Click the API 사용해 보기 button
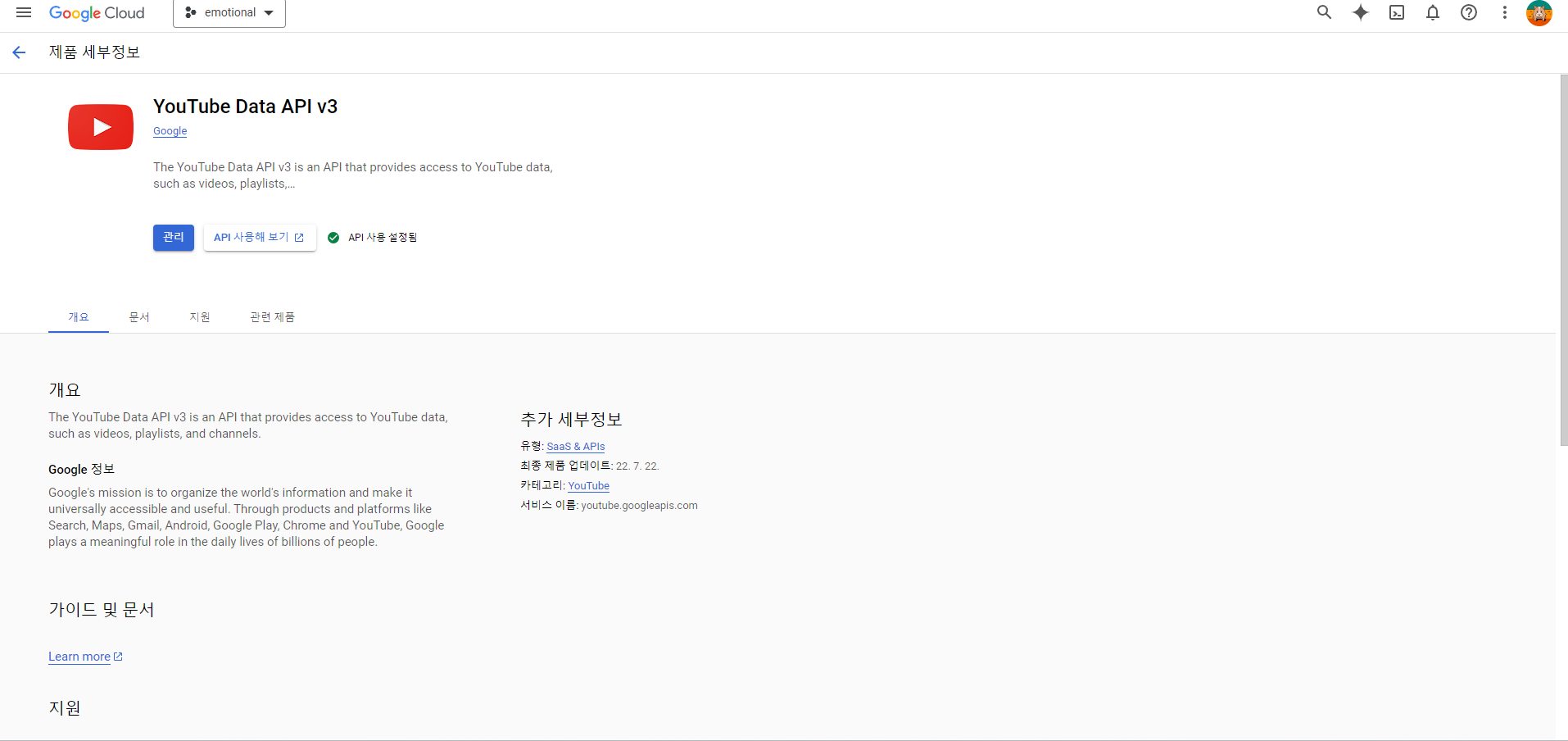 [x=260, y=237]
